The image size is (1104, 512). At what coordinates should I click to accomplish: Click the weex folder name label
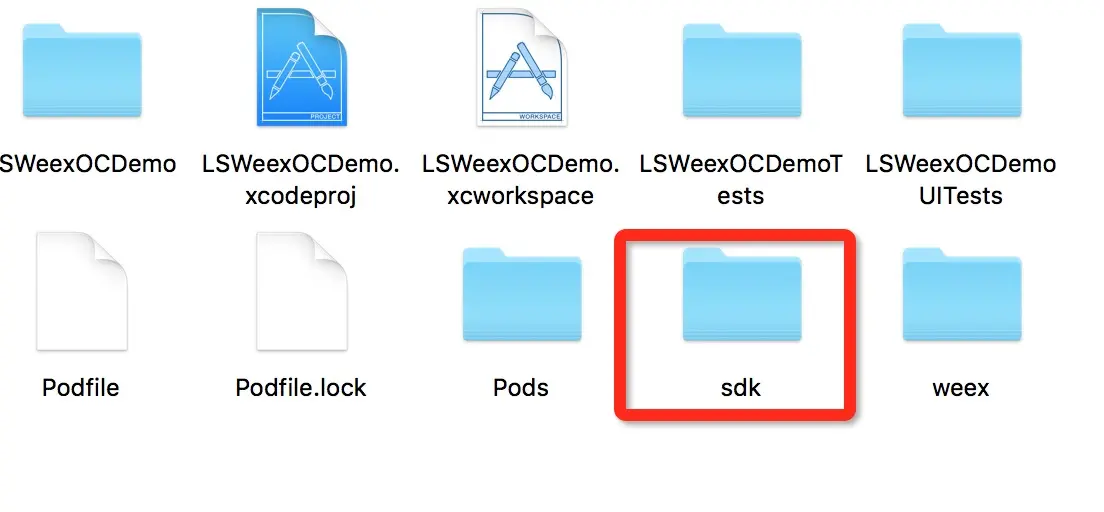tap(961, 387)
